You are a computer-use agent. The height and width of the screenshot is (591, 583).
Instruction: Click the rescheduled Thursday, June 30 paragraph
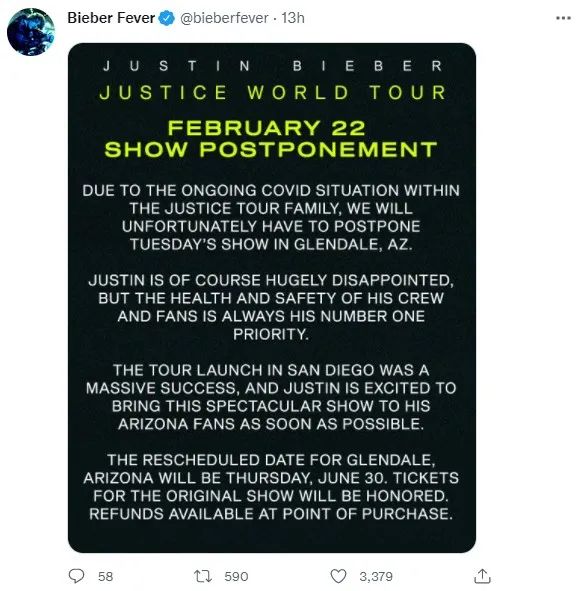[x=271, y=487]
